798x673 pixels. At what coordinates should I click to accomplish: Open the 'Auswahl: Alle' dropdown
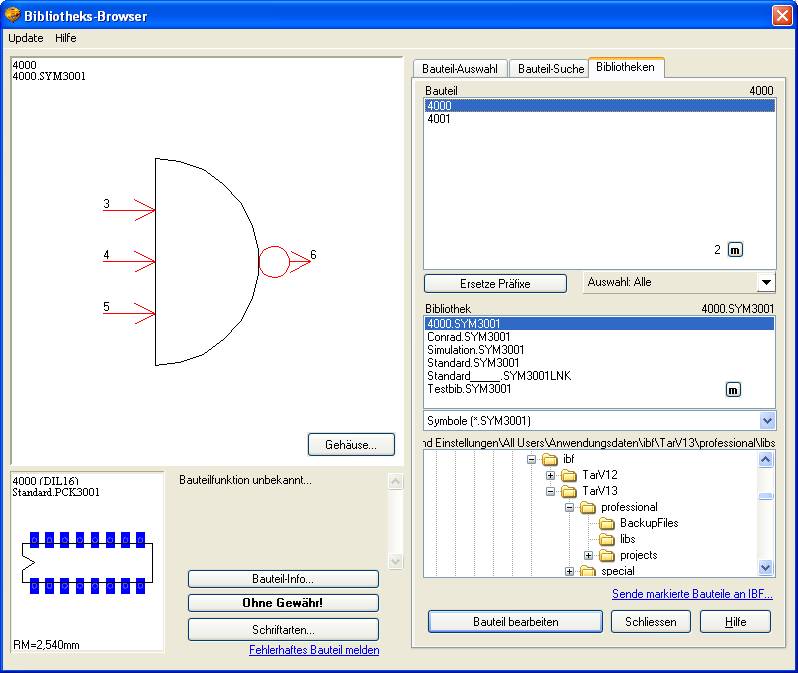click(766, 283)
